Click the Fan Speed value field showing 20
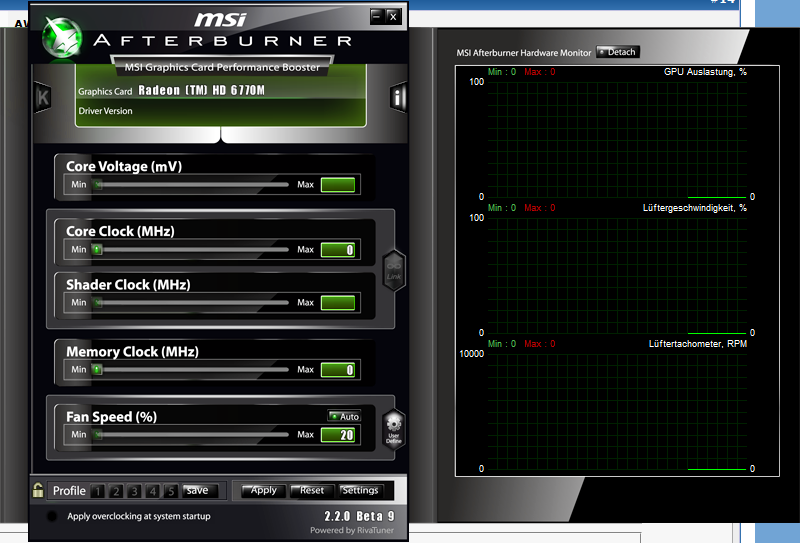800x543 pixels. pos(338,435)
